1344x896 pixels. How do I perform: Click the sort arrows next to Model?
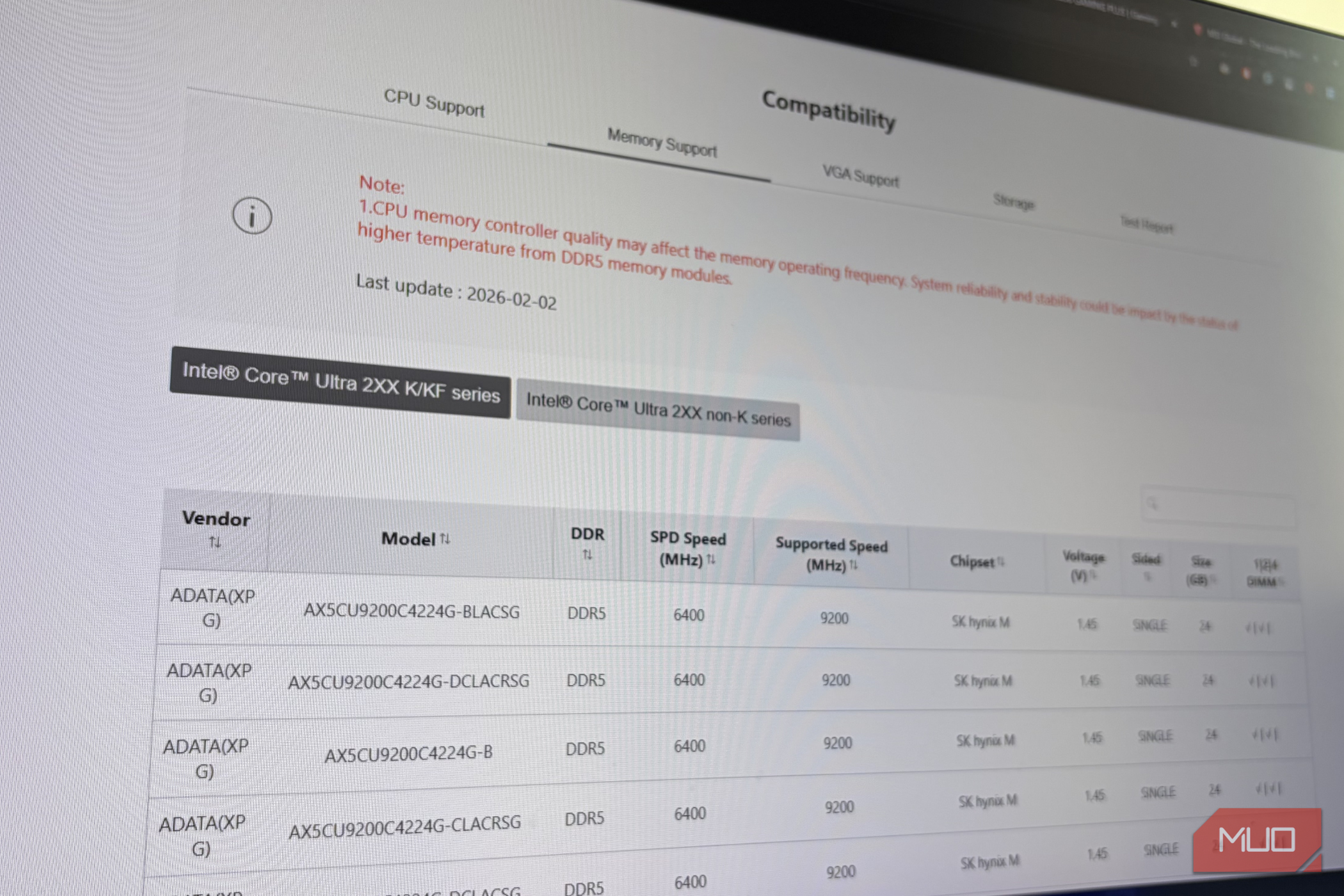[445, 539]
